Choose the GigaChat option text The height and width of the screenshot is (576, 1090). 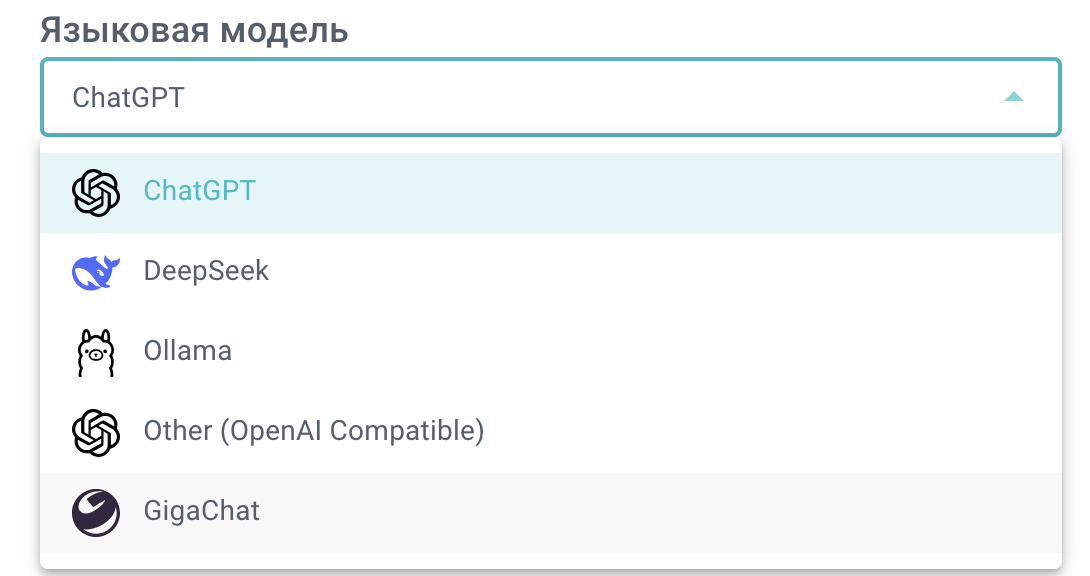[202, 511]
